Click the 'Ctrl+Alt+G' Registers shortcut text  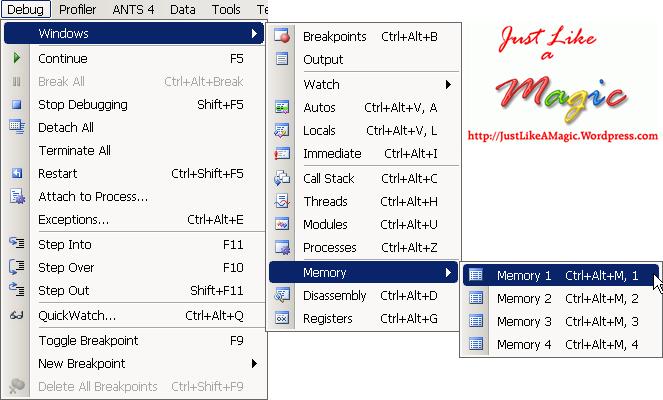coord(409,318)
